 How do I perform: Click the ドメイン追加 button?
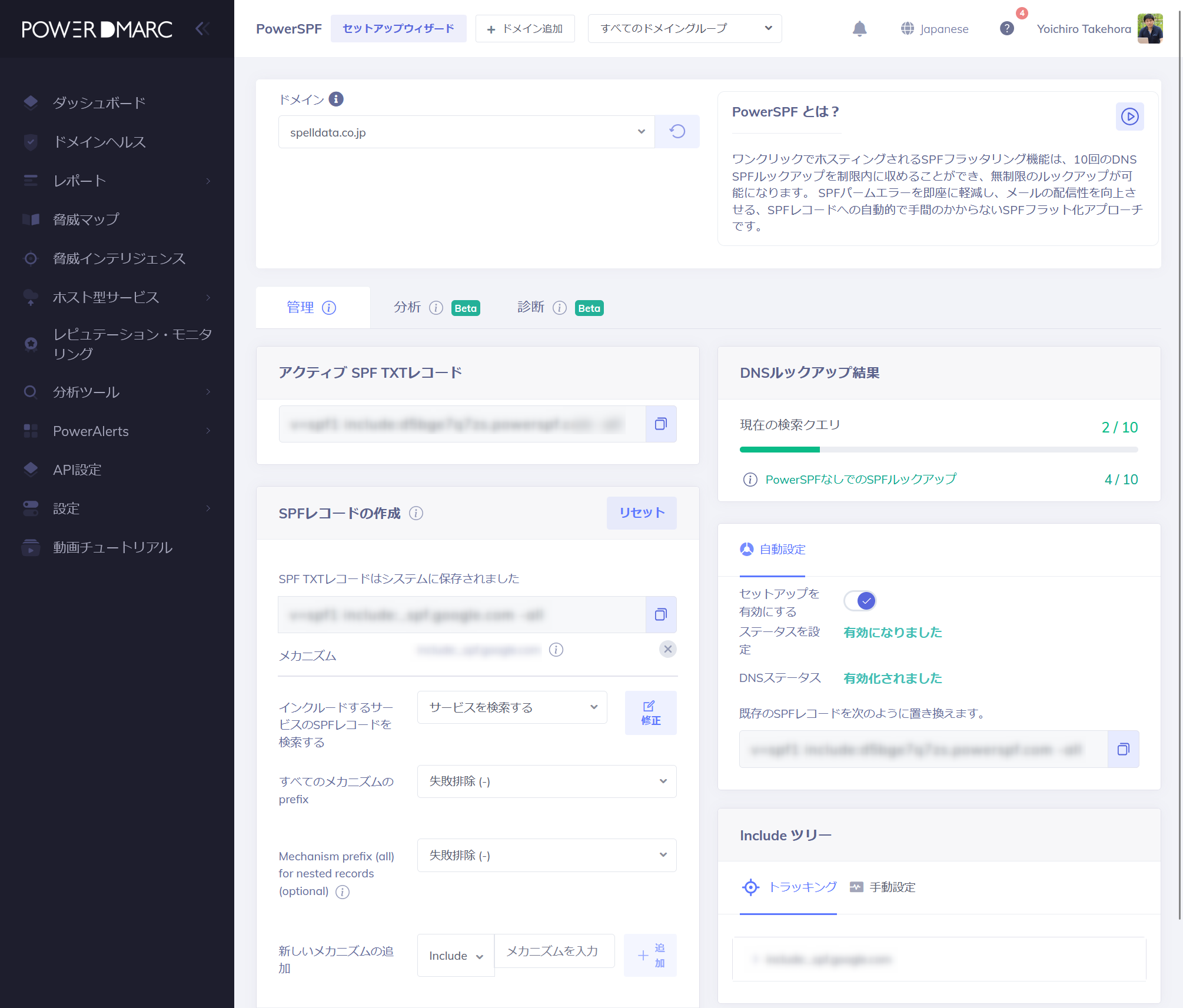[525, 28]
